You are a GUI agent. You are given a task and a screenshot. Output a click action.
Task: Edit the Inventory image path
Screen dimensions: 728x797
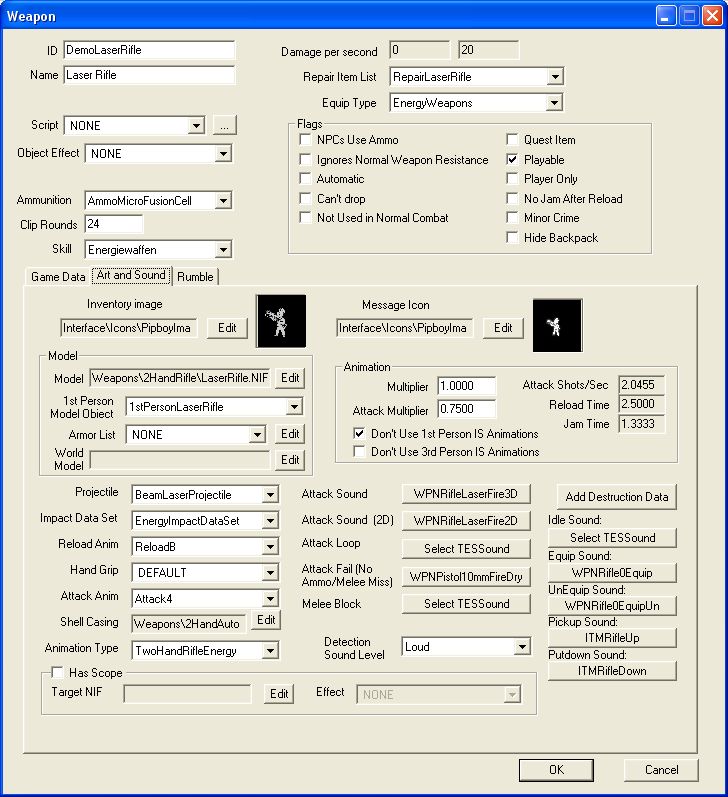(227, 328)
